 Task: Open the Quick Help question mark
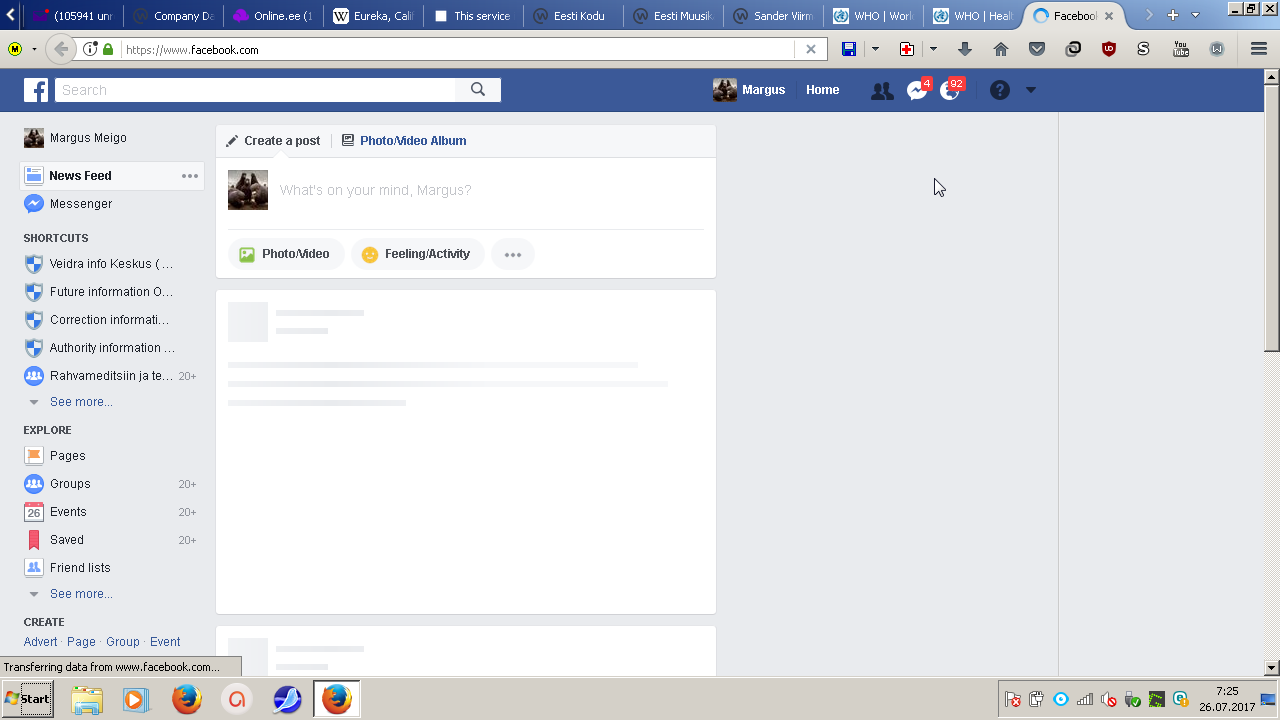(1000, 90)
